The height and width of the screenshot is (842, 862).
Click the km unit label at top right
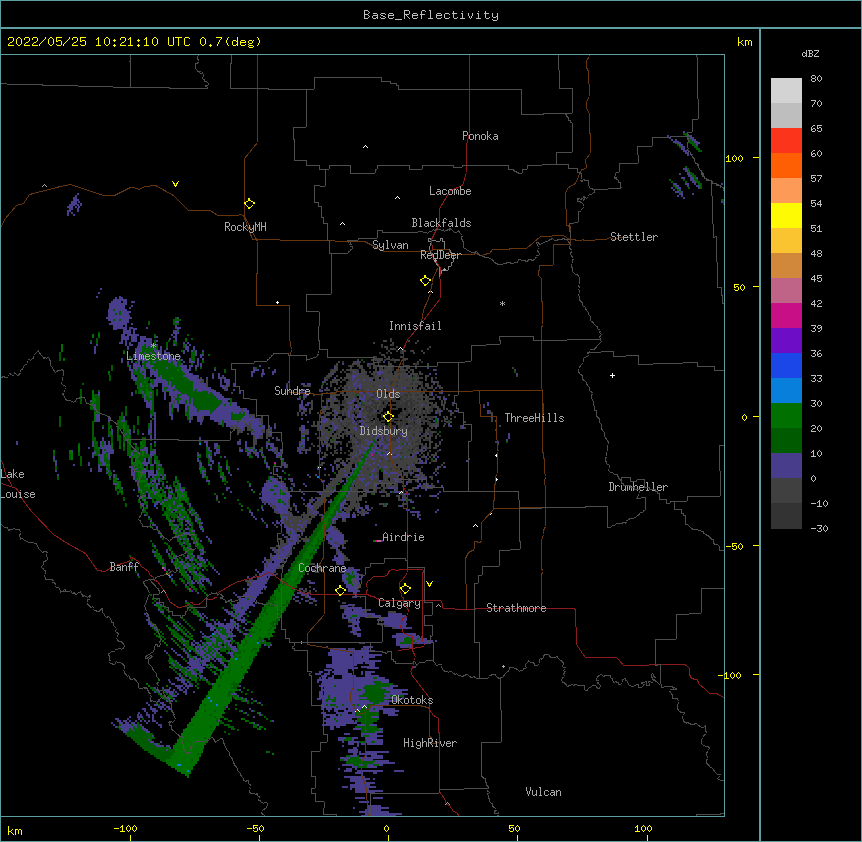[744, 42]
